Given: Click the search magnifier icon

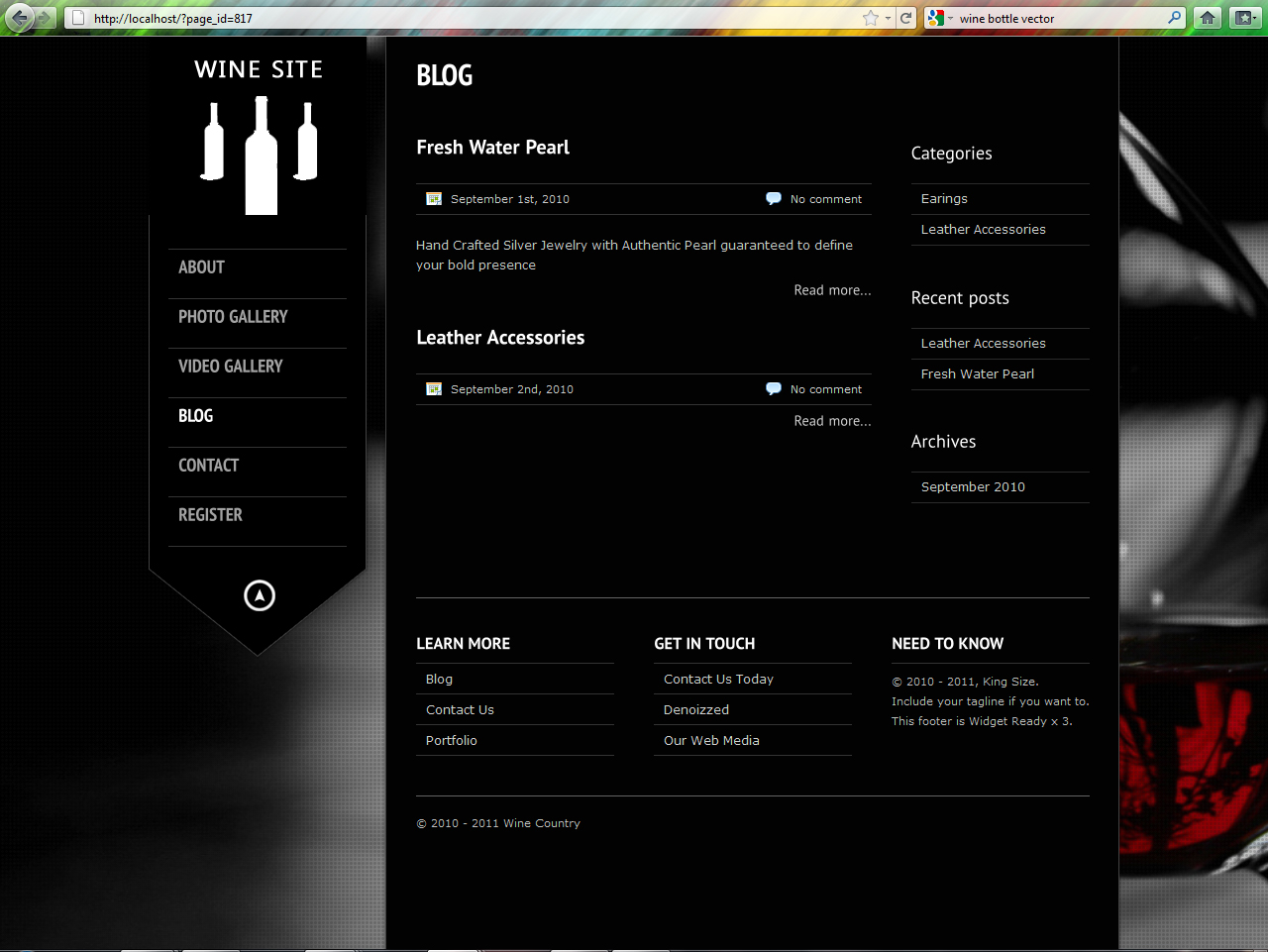Looking at the screenshot, I should point(1175,18).
